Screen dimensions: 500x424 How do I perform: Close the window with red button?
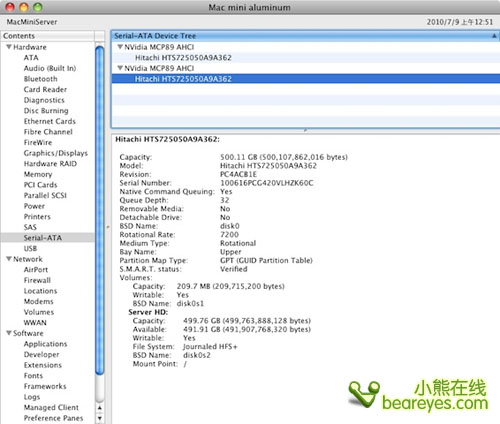[10, 7]
